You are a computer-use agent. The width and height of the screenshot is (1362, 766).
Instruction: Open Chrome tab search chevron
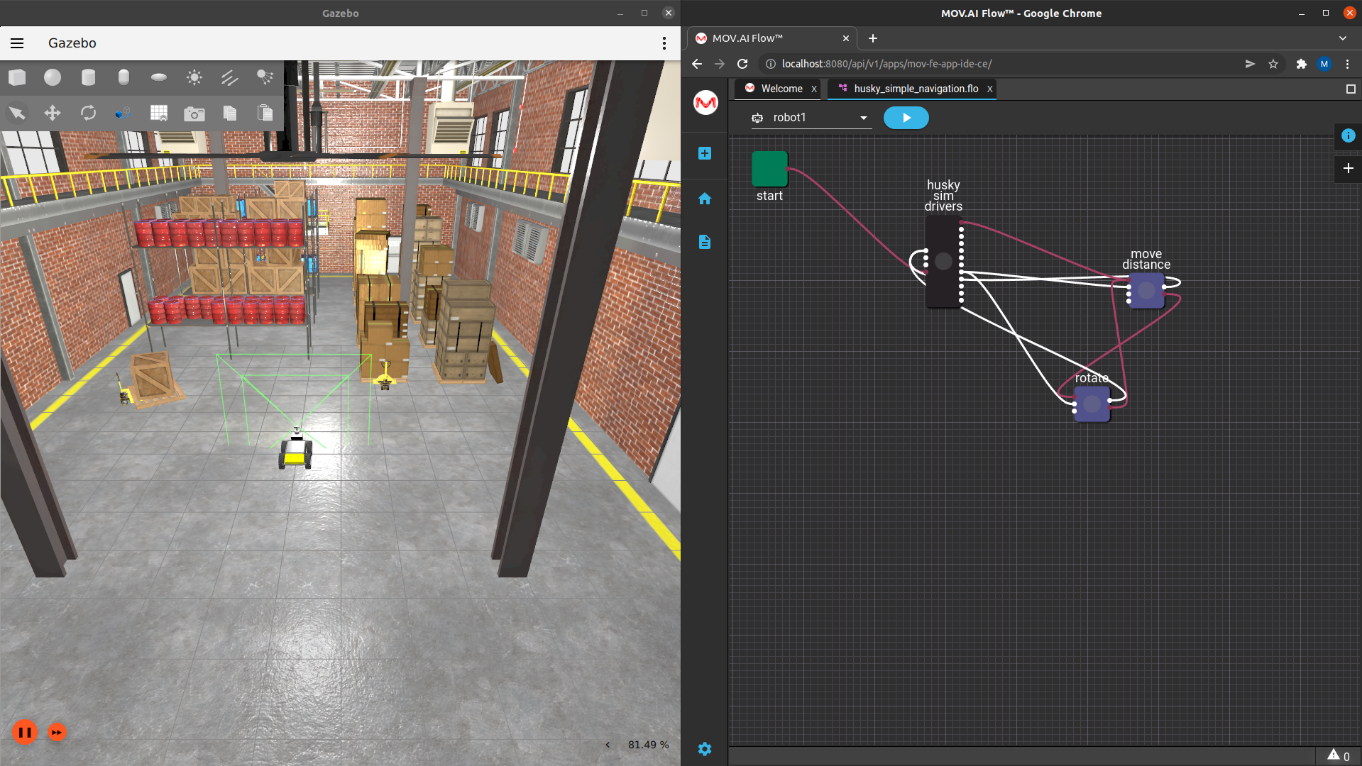1343,38
